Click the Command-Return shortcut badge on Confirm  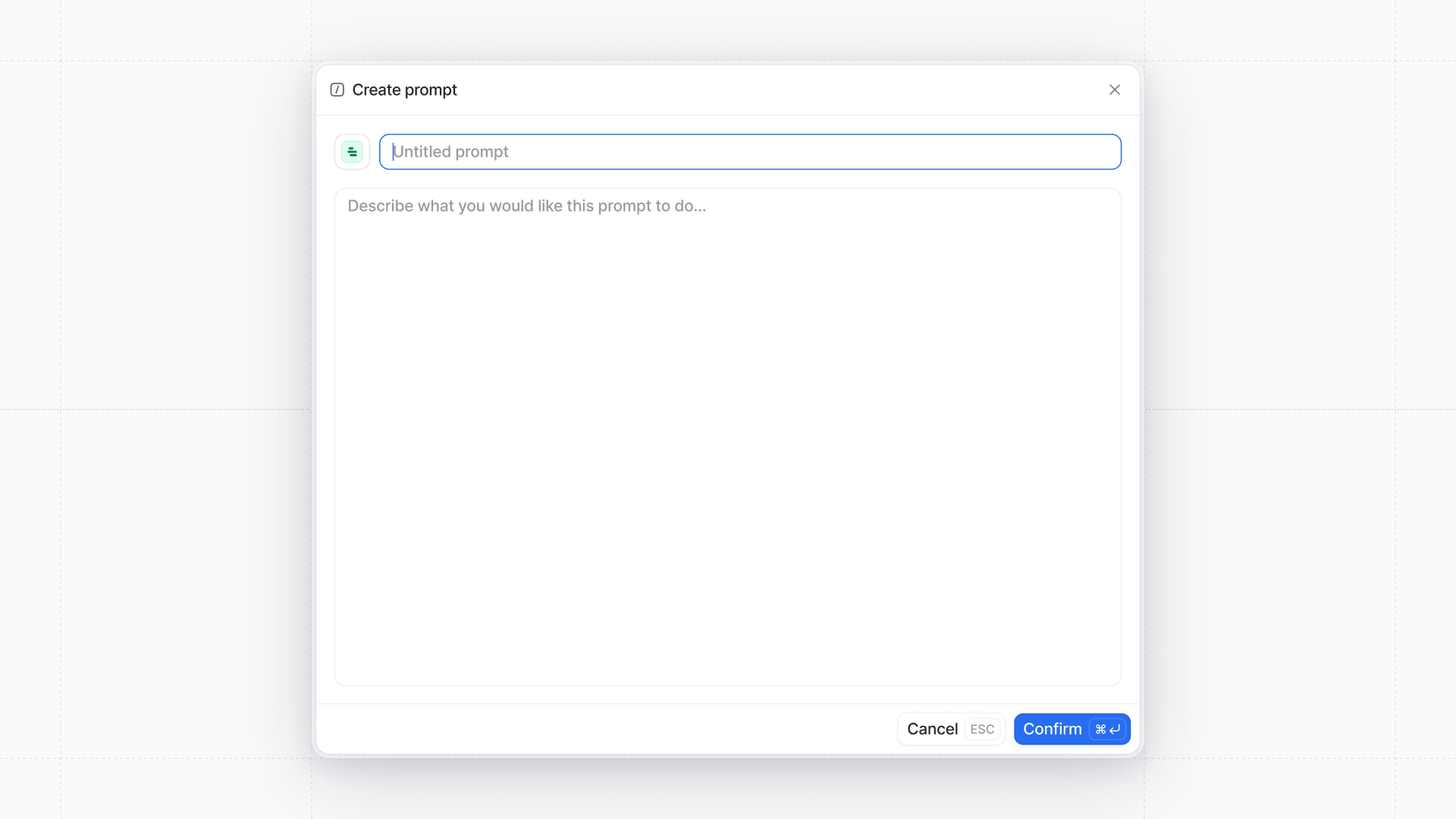tap(1107, 729)
